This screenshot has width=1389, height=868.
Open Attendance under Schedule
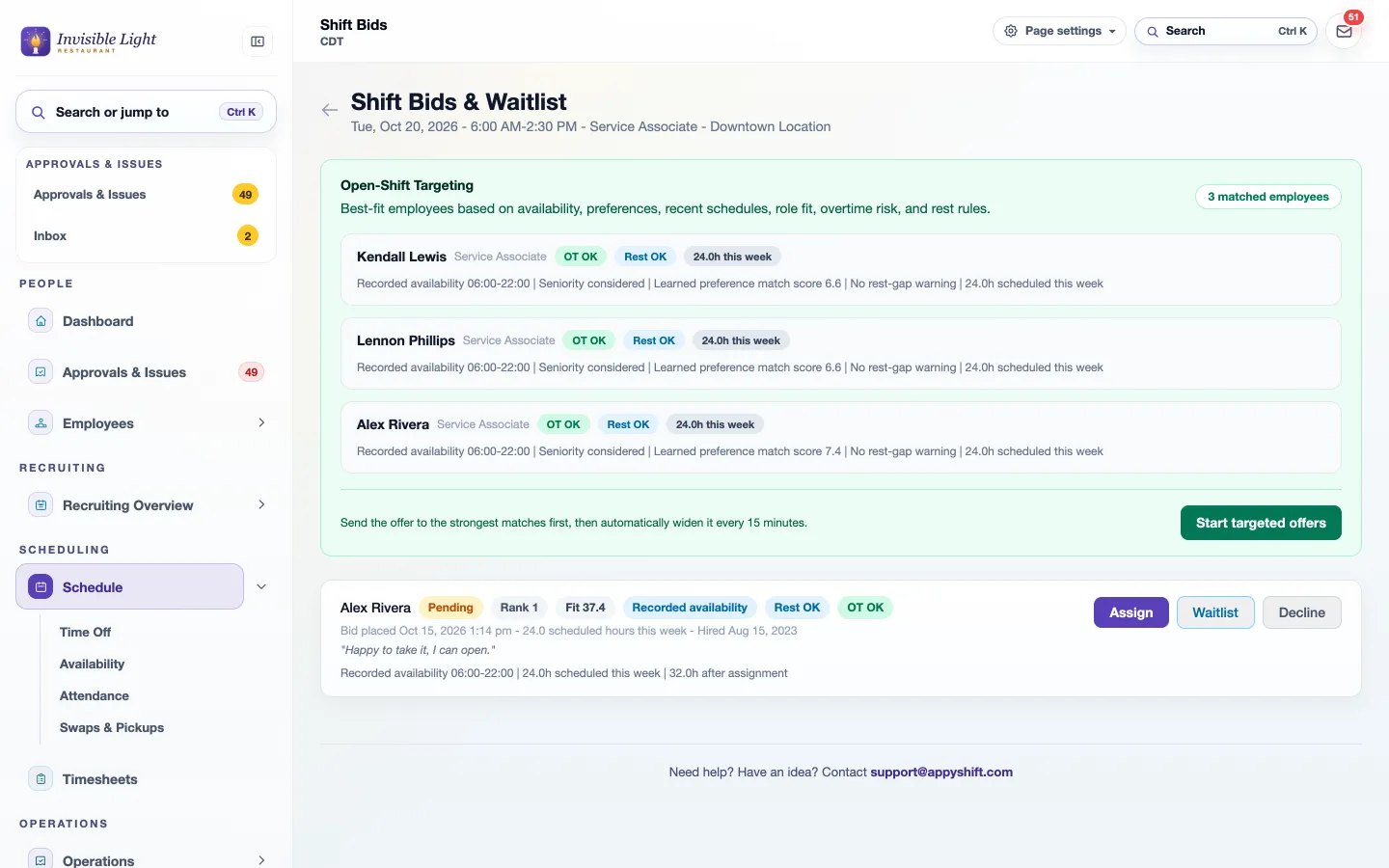pos(95,696)
